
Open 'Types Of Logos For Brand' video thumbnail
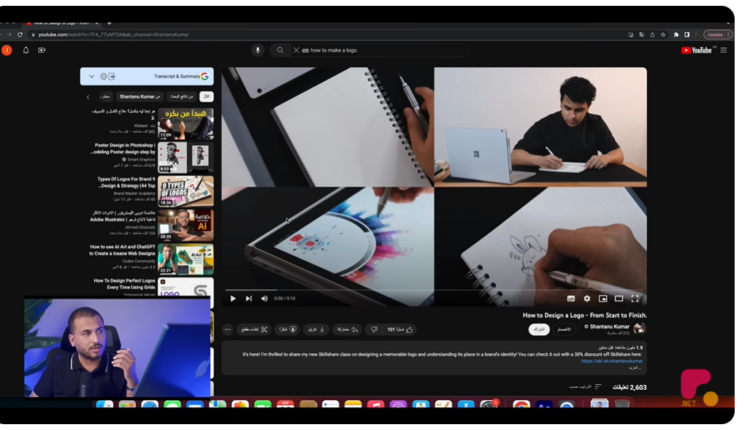point(186,190)
